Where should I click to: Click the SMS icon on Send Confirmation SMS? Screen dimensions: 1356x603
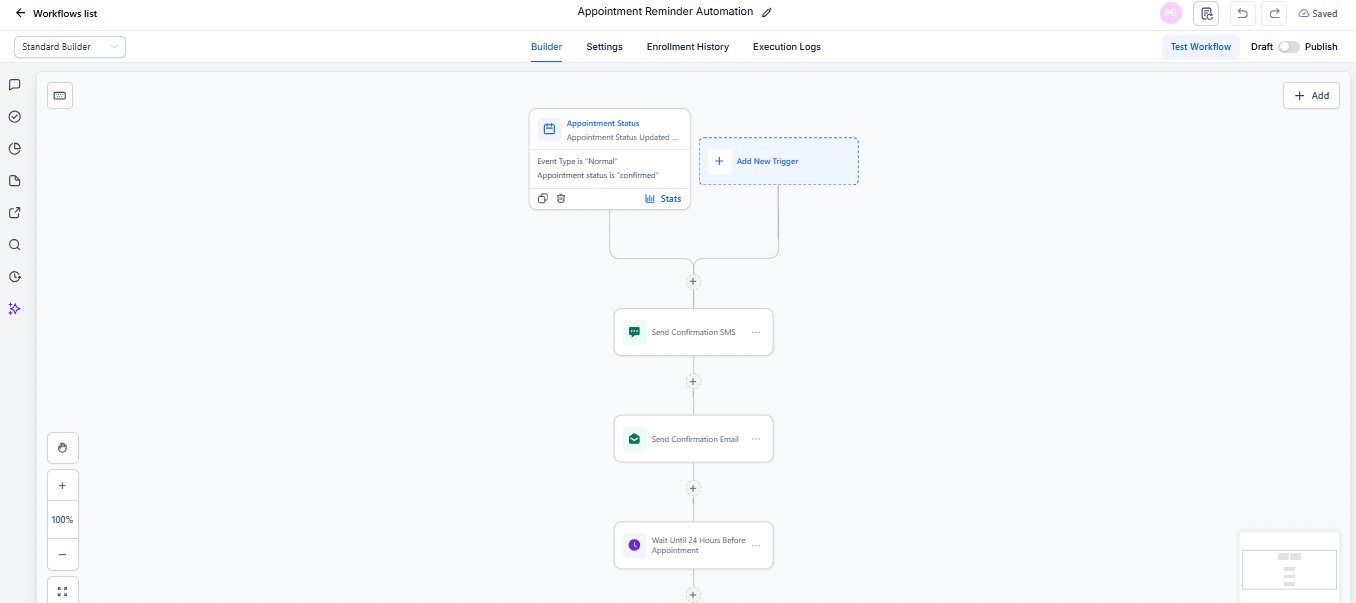pos(634,332)
